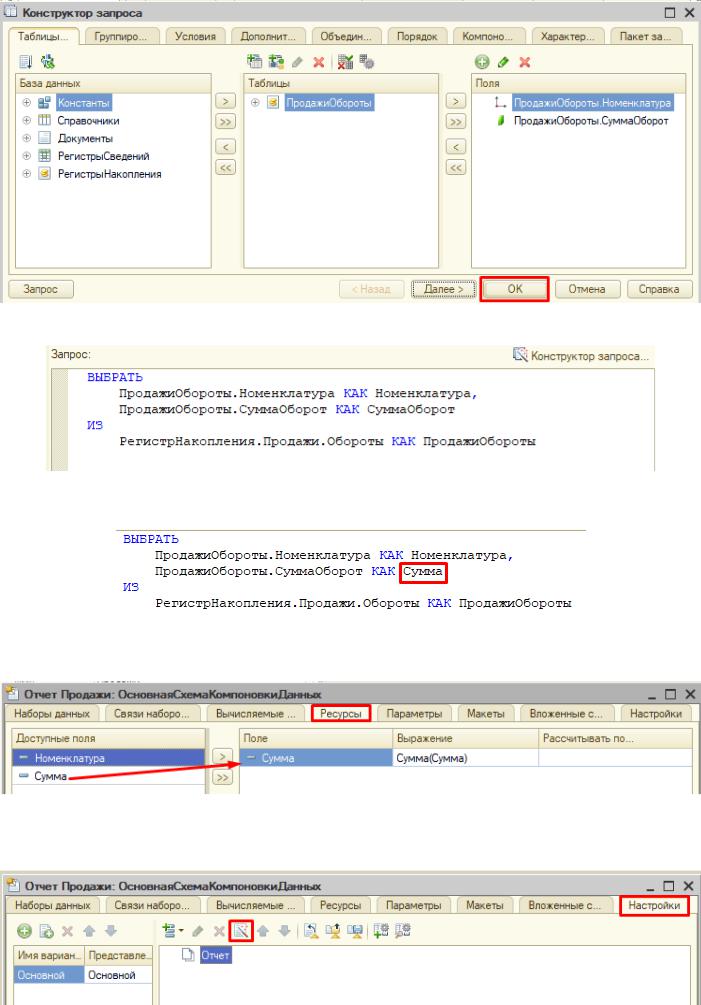Click the virtual table parameters gear icon

coord(367,62)
